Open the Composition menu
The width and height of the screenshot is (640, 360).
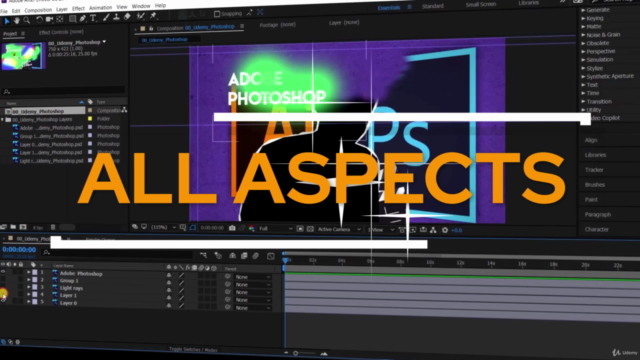coord(38,10)
